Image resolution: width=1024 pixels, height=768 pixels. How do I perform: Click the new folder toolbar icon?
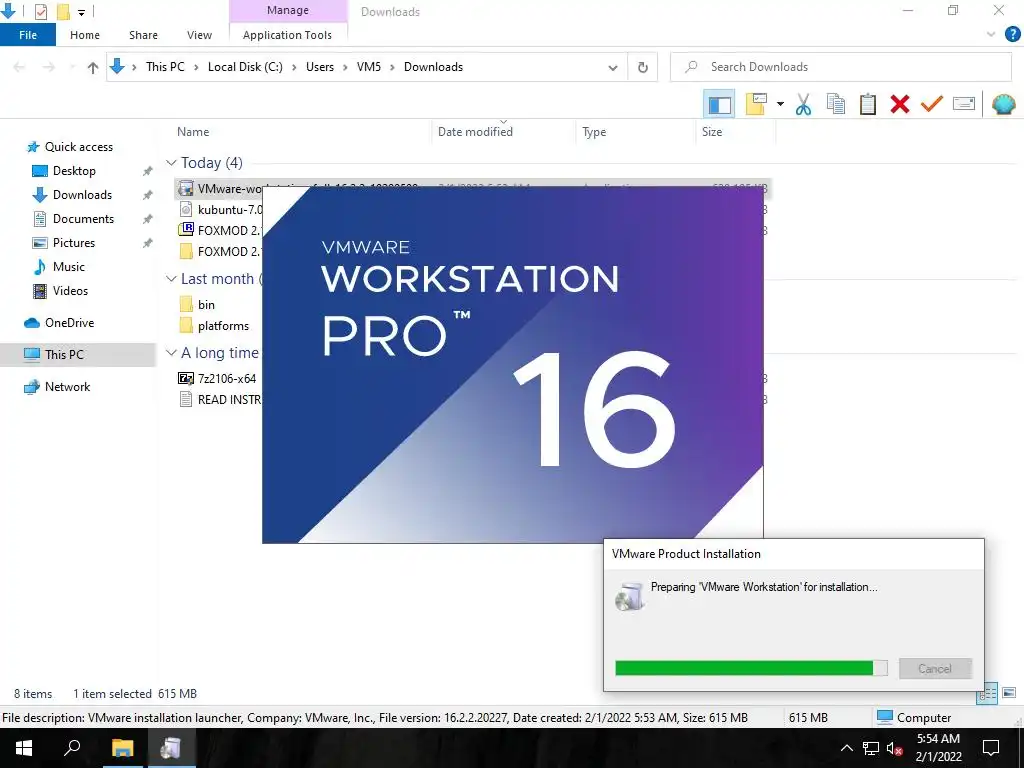(756, 104)
